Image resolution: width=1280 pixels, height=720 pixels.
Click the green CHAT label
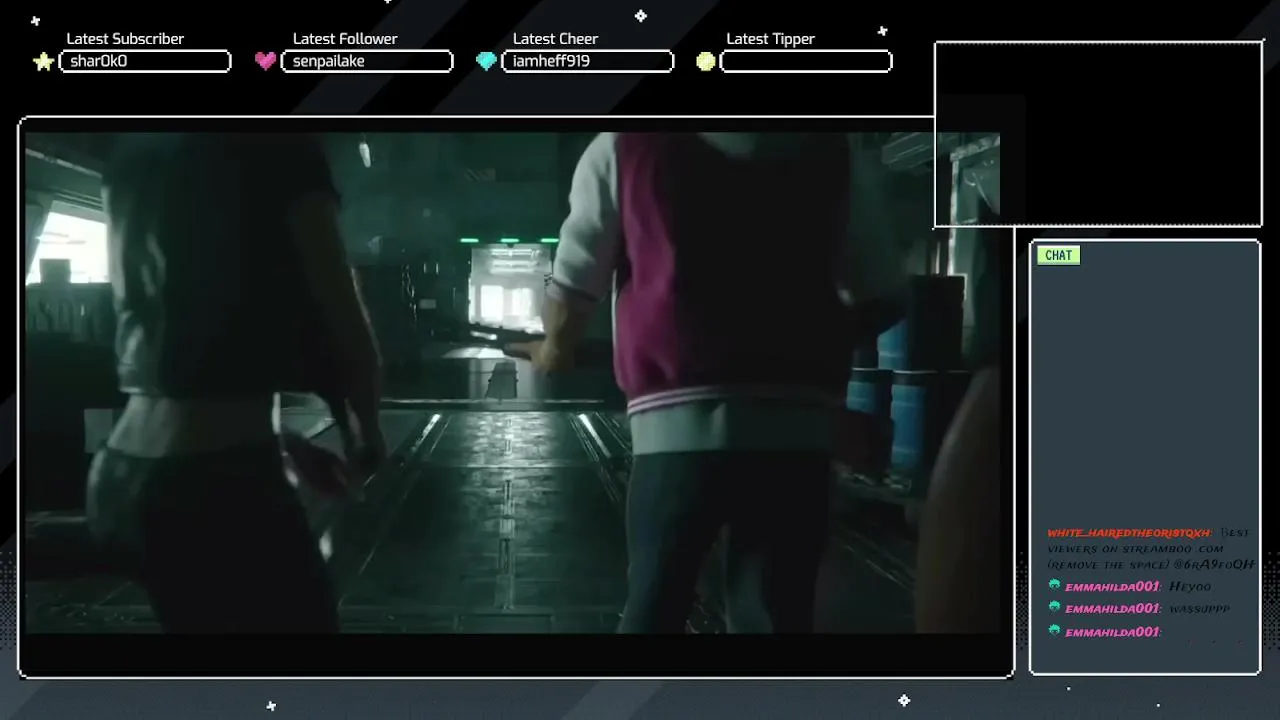coord(1058,255)
